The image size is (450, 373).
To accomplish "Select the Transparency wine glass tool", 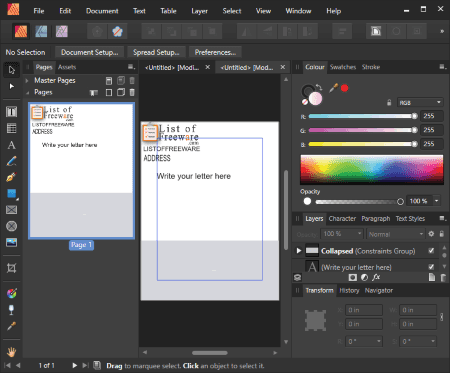I will pyautogui.click(x=12, y=310).
